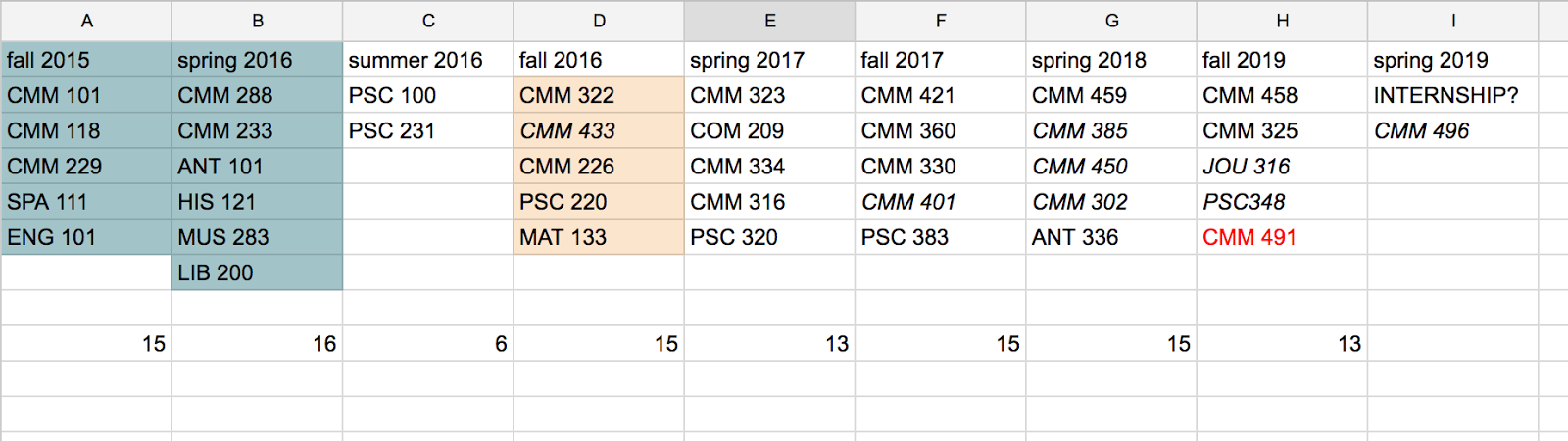Select the red CMM 491 cell
The image size is (1568, 441).
click(x=1282, y=237)
